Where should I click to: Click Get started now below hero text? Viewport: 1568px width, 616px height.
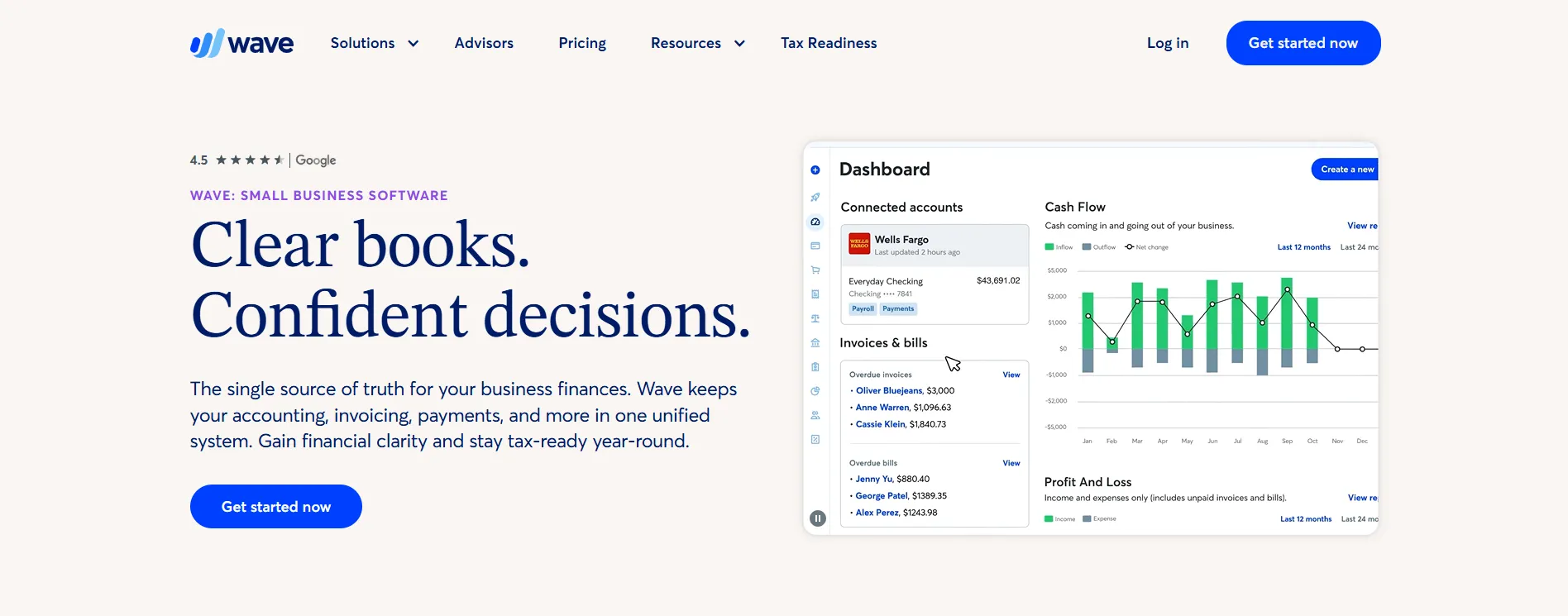[276, 507]
